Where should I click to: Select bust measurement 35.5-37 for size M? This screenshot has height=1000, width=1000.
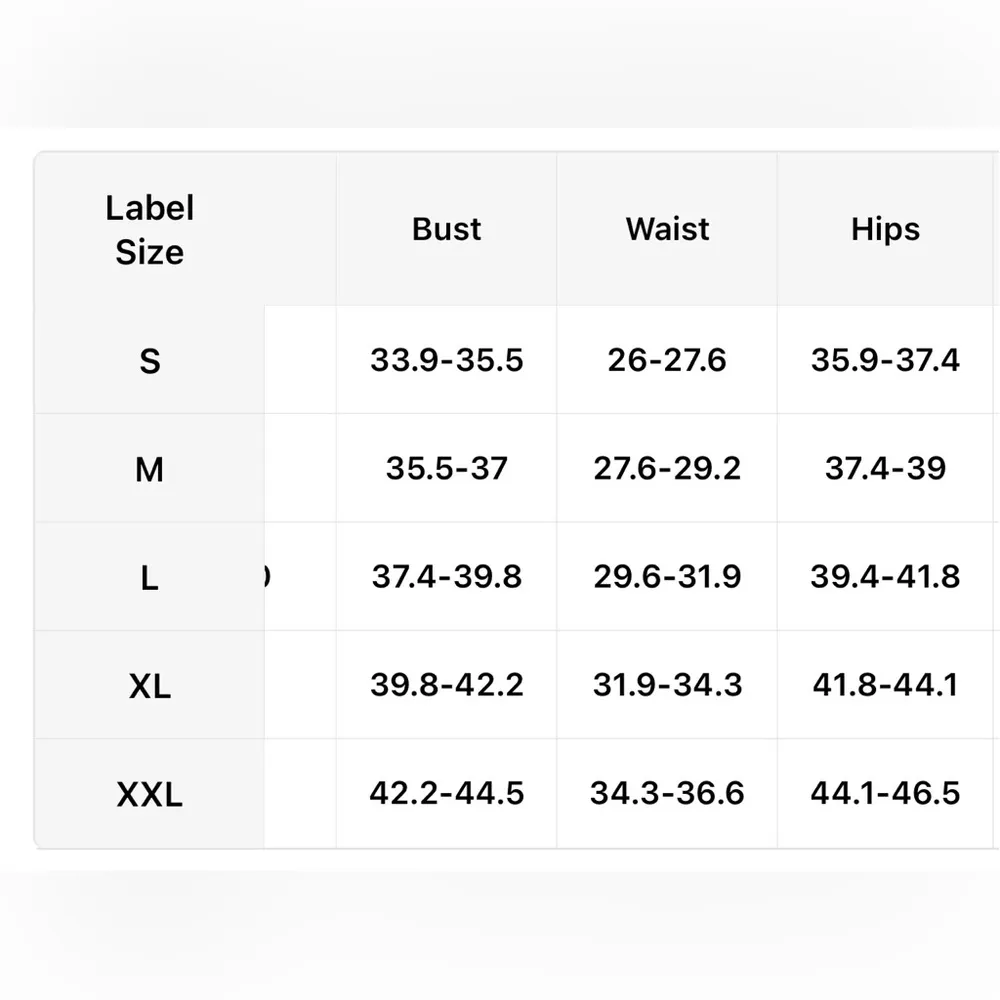point(446,468)
